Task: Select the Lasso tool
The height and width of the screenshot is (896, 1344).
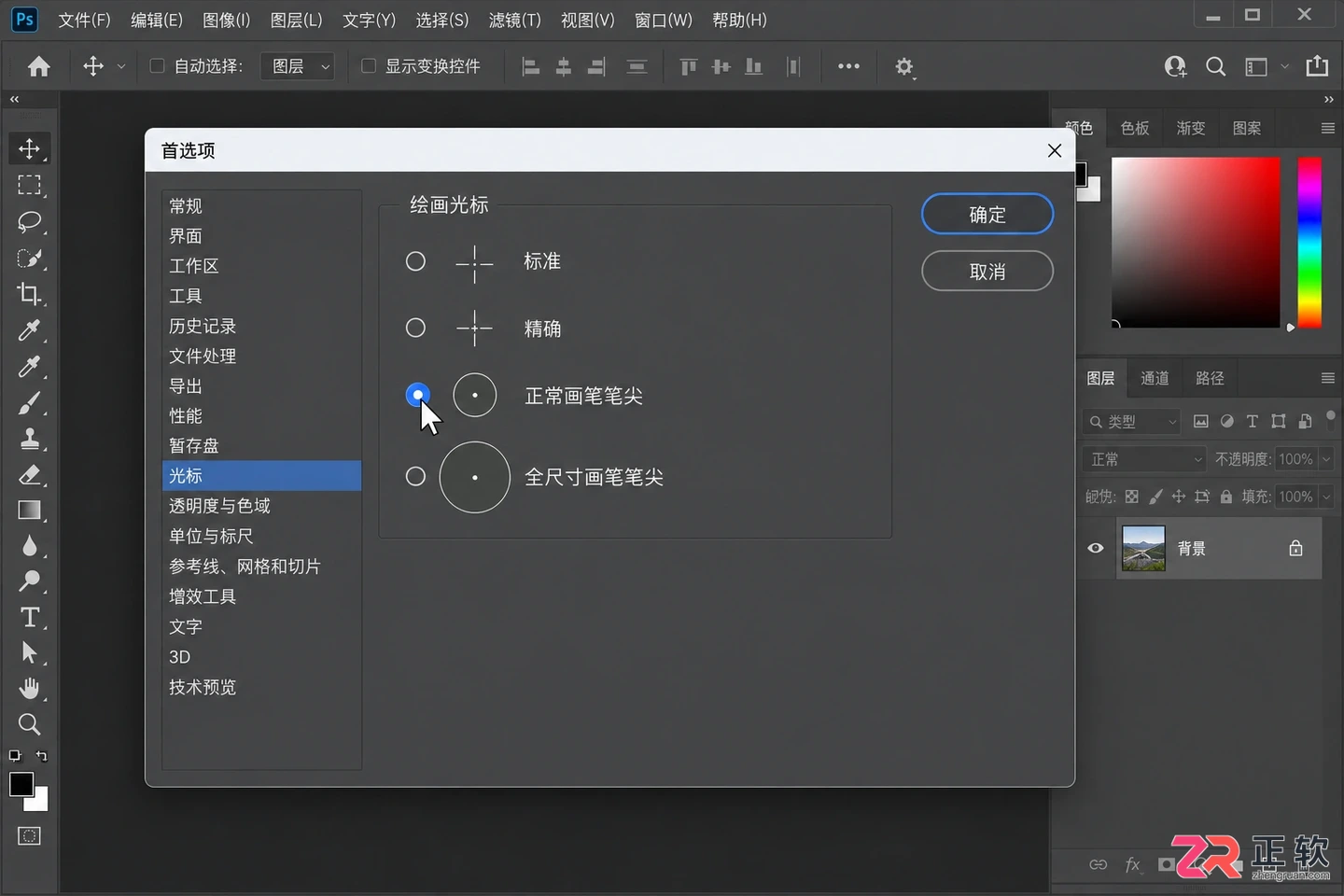Action: (x=30, y=222)
